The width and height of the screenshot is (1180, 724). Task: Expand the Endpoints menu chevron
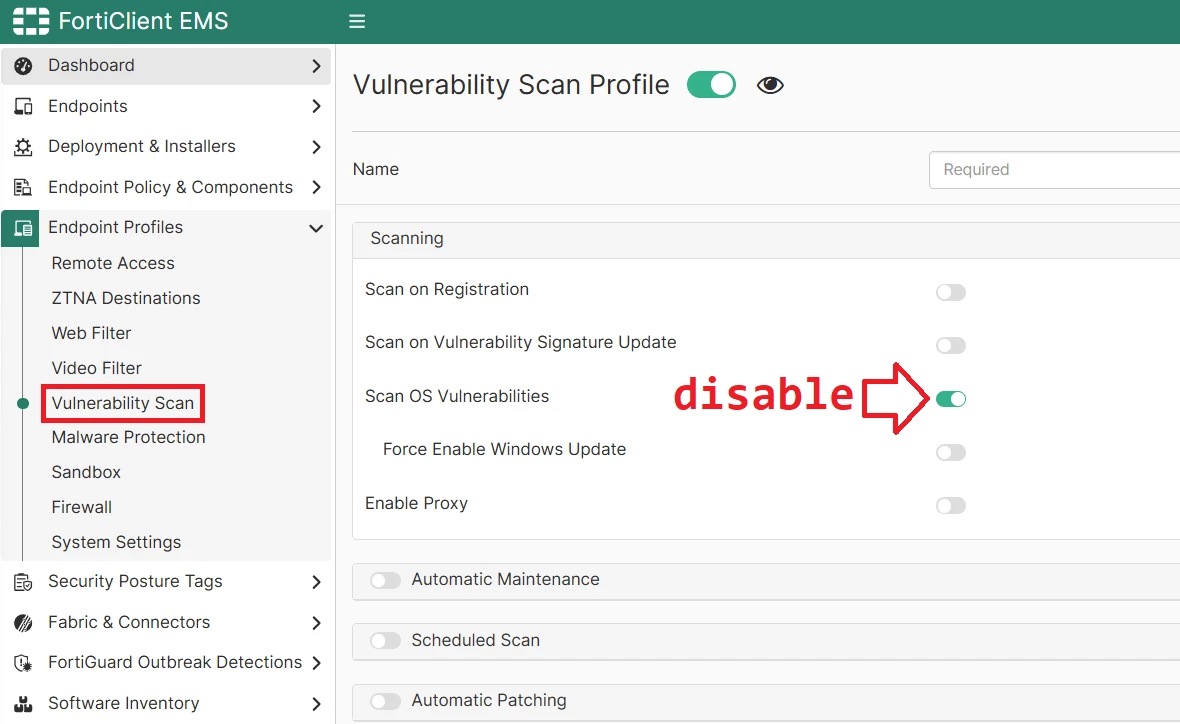pyautogui.click(x=316, y=106)
